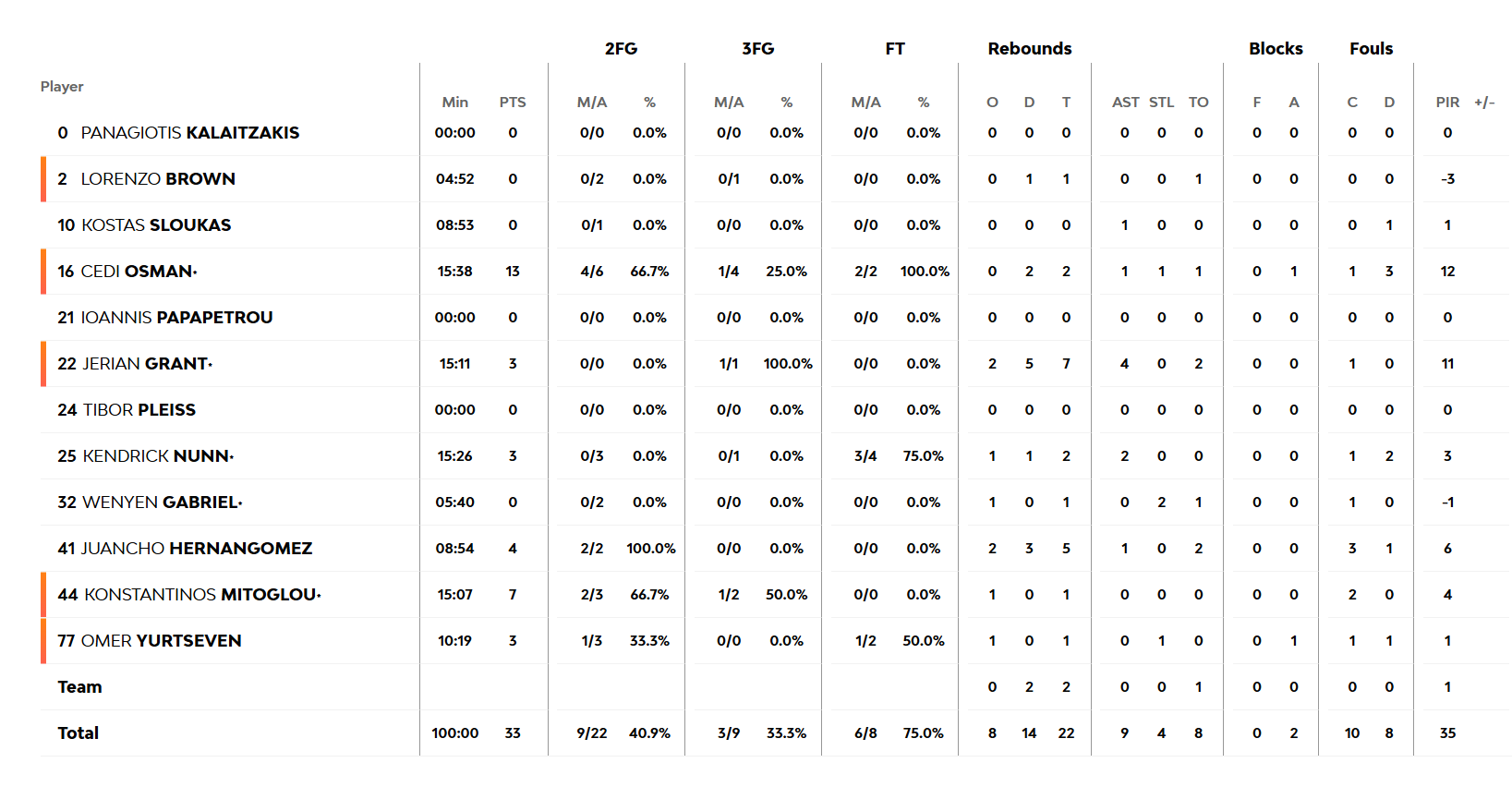Open Kostas Sloukas player page
This screenshot has width=1512, height=787.
click(x=155, y=225)
